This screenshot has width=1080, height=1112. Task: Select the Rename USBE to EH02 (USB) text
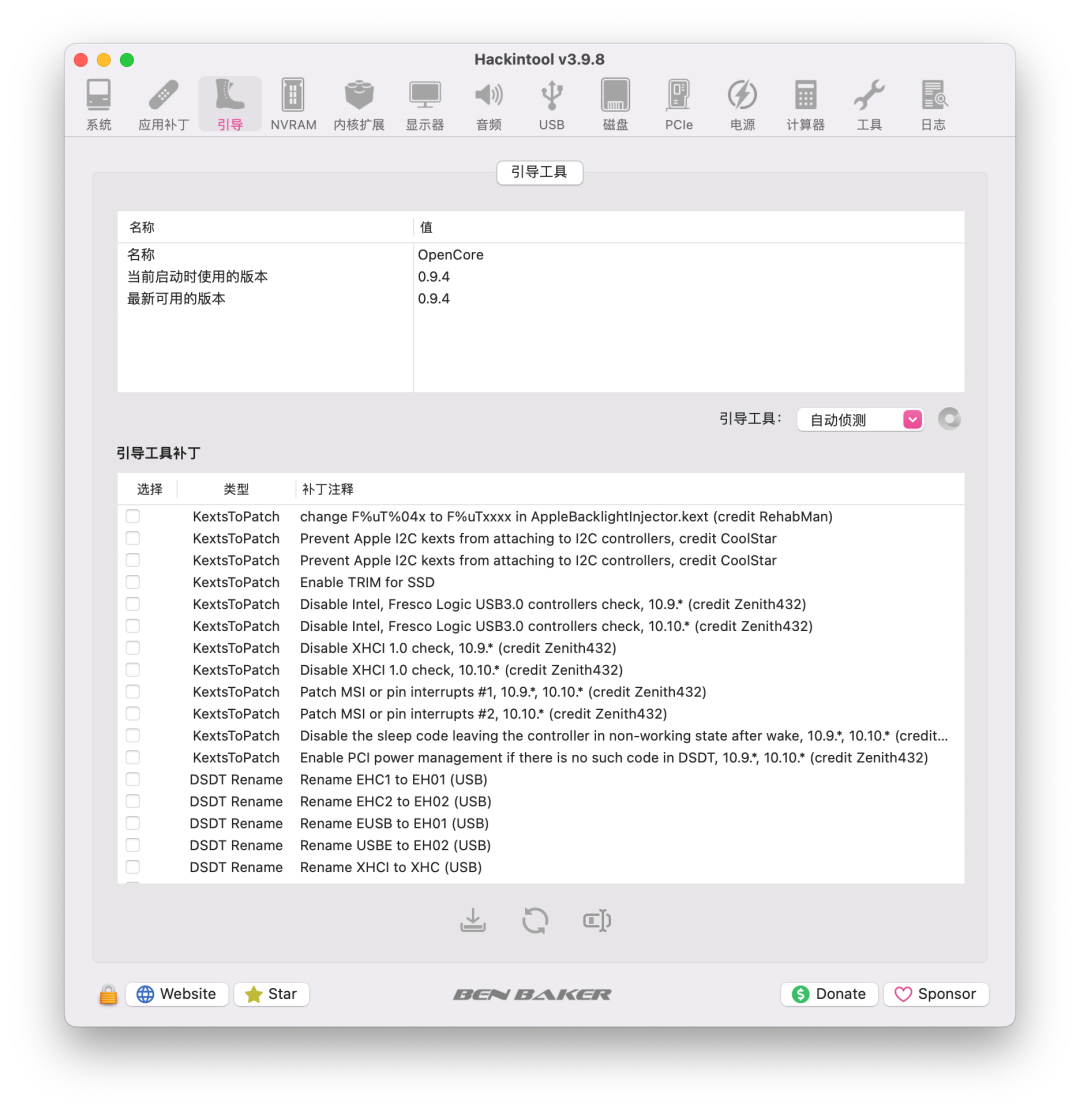coord(396,845)
